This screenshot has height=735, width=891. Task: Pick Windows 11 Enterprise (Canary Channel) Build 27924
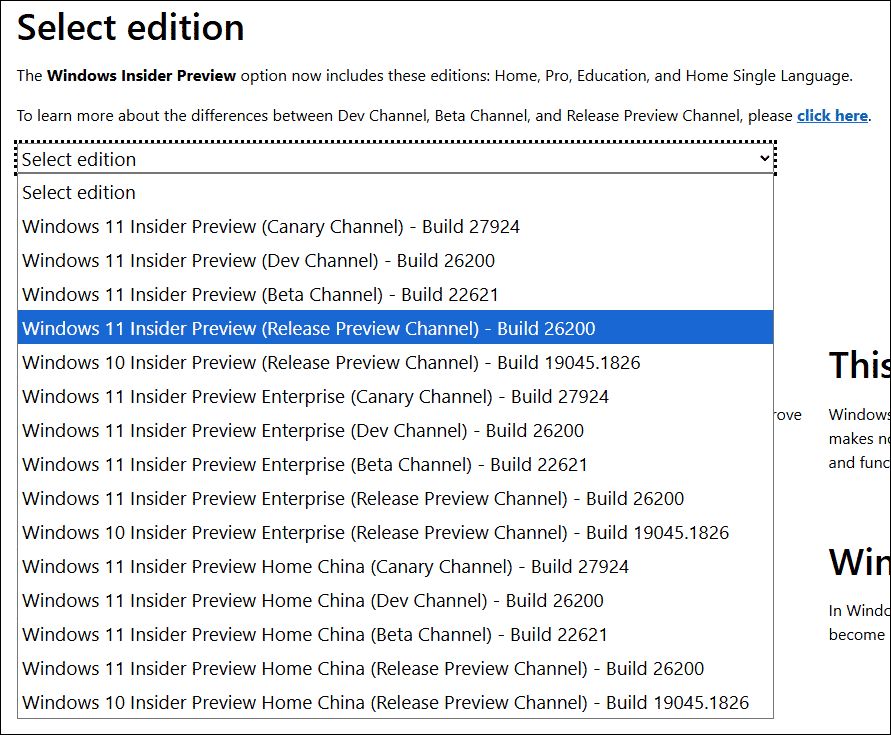tap(395, 396)
